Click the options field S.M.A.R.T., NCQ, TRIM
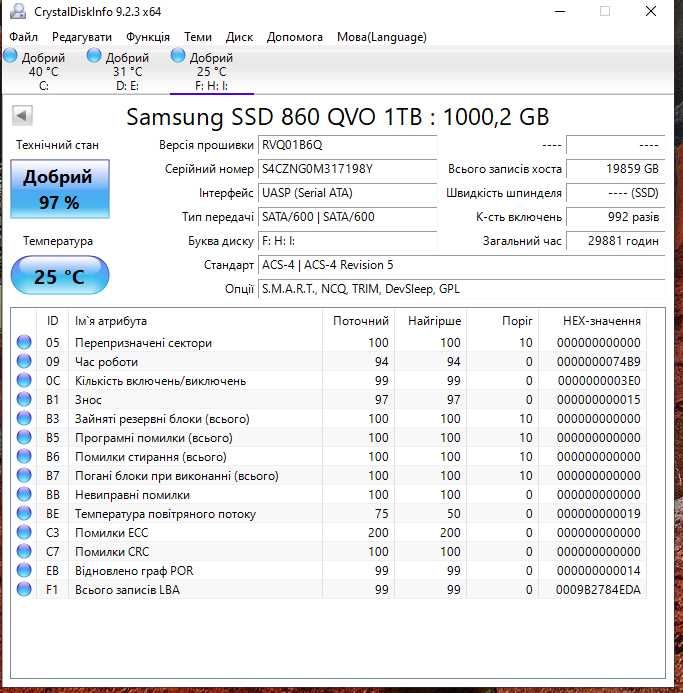683x693 pixels. (462, 289)
